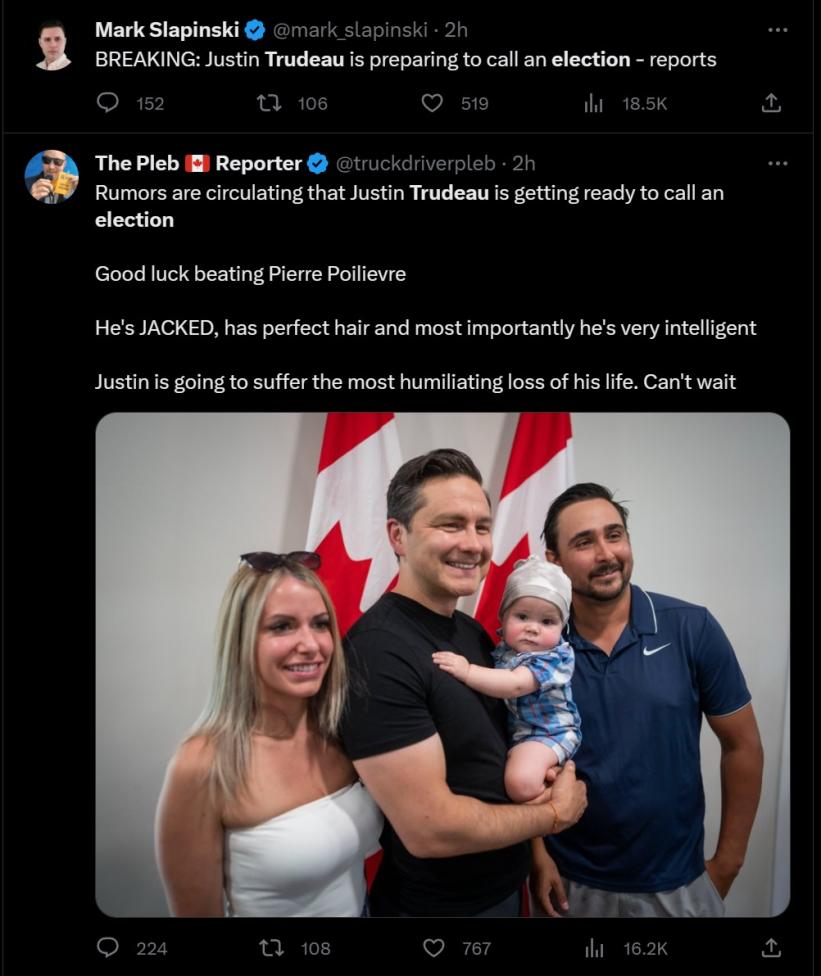Open the attached photo with Canadian flags

click(442, 664)
